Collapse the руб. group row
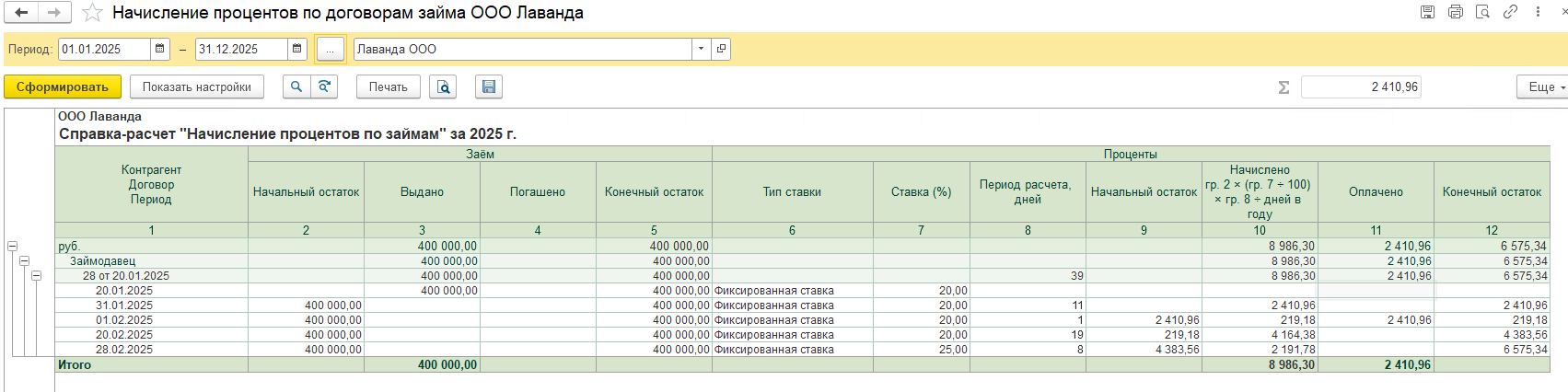This screenshot has height=392, width=1568. (x=13, y=247)
